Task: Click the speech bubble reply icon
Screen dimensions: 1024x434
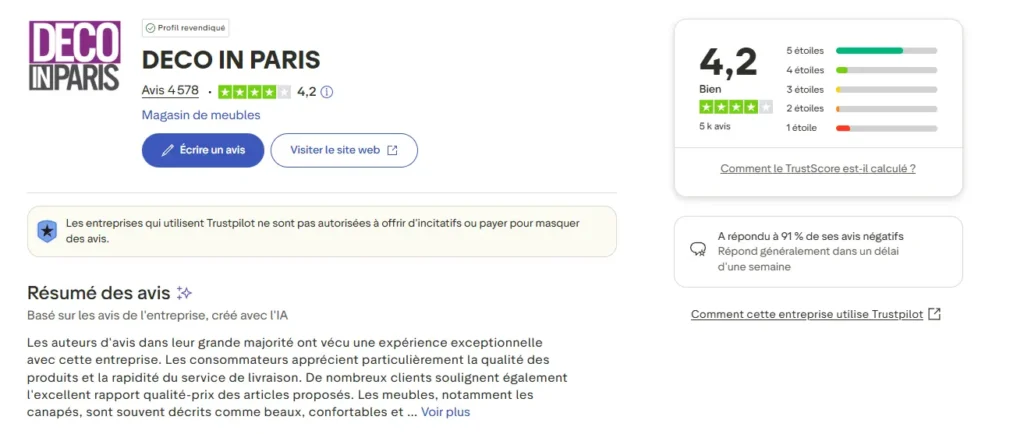Action: (698, 251)
